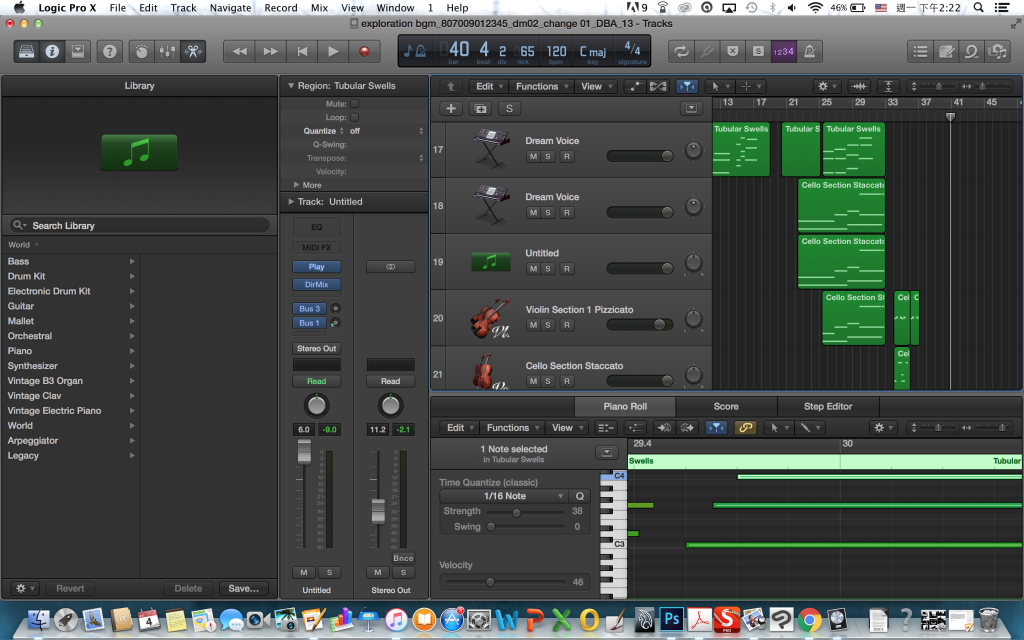1024x640 pixels.
Task: Click the Save... button in Library
Action: point(244,588)
